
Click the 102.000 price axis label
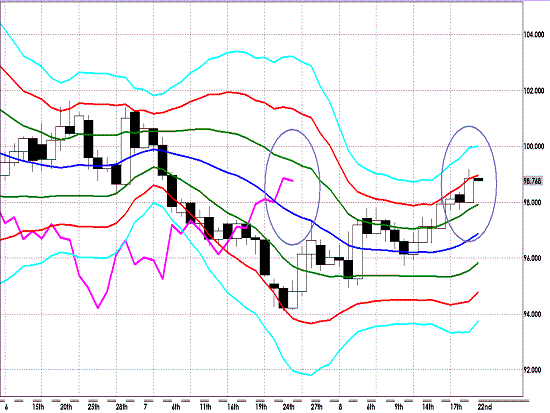tap(534, 91)
